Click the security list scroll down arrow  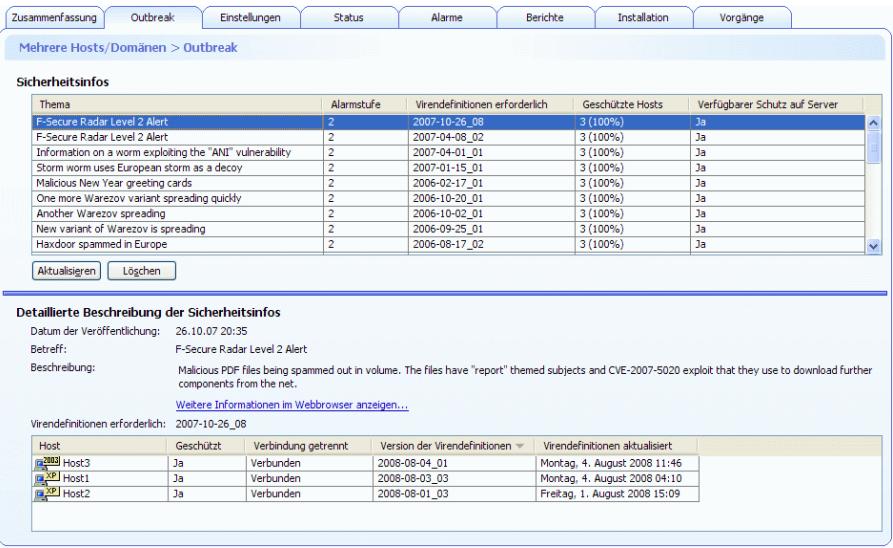[873, 246]
